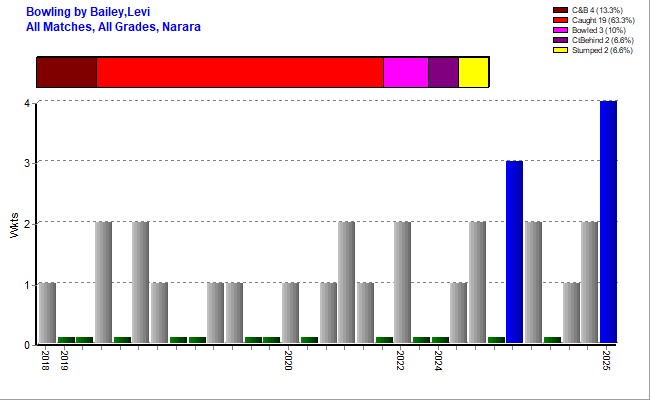Click the 2025 x-axis label
This screenshot has height=400, width=650.
coord(607,360)
